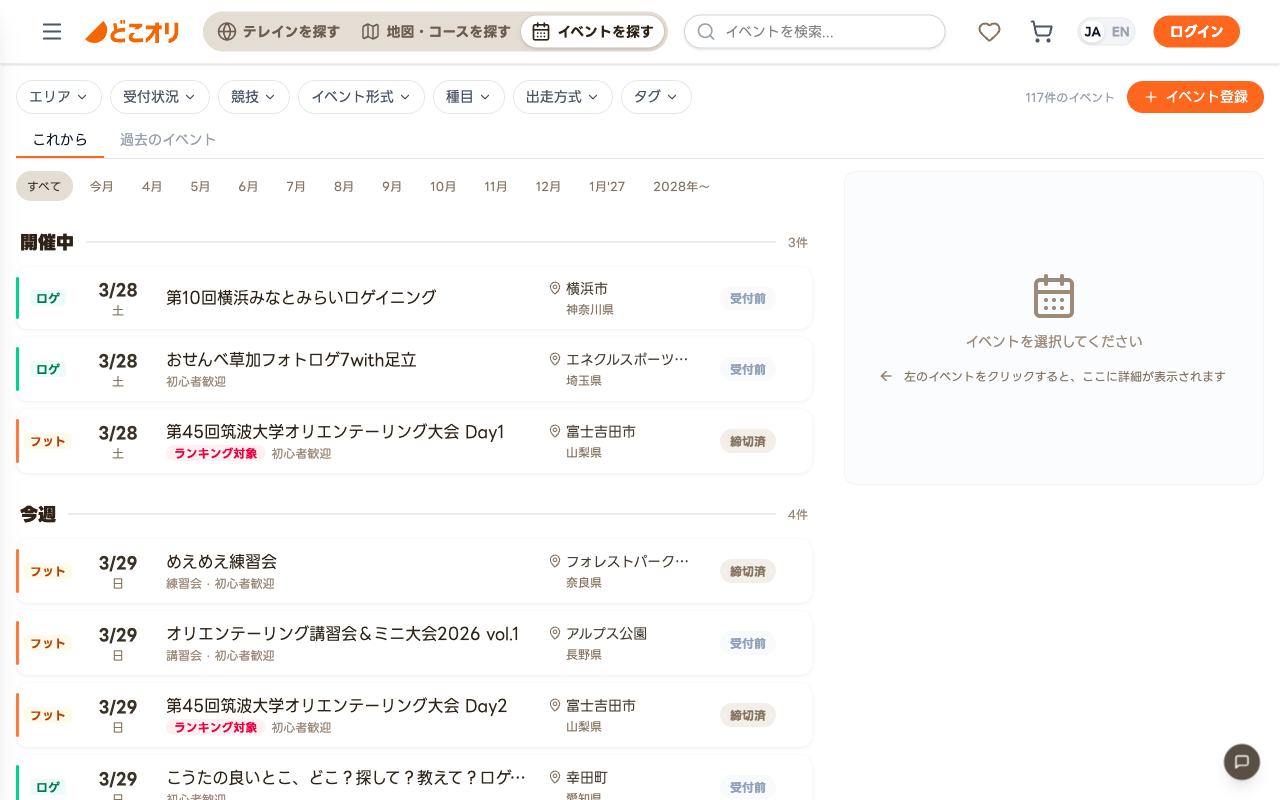Click the calendar icon in detail panel
The image size is (1280, 800).
(1053, 296)
